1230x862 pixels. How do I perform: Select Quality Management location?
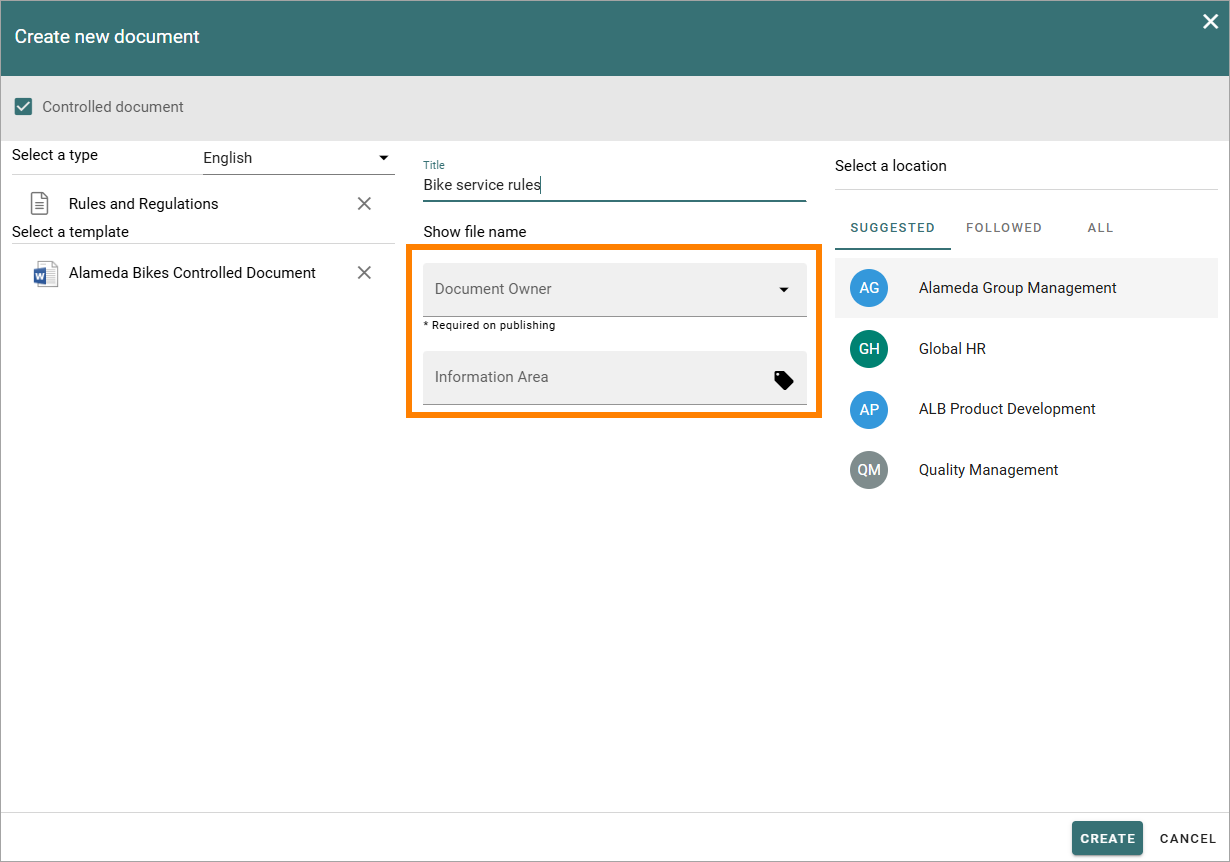[1026, 470]
